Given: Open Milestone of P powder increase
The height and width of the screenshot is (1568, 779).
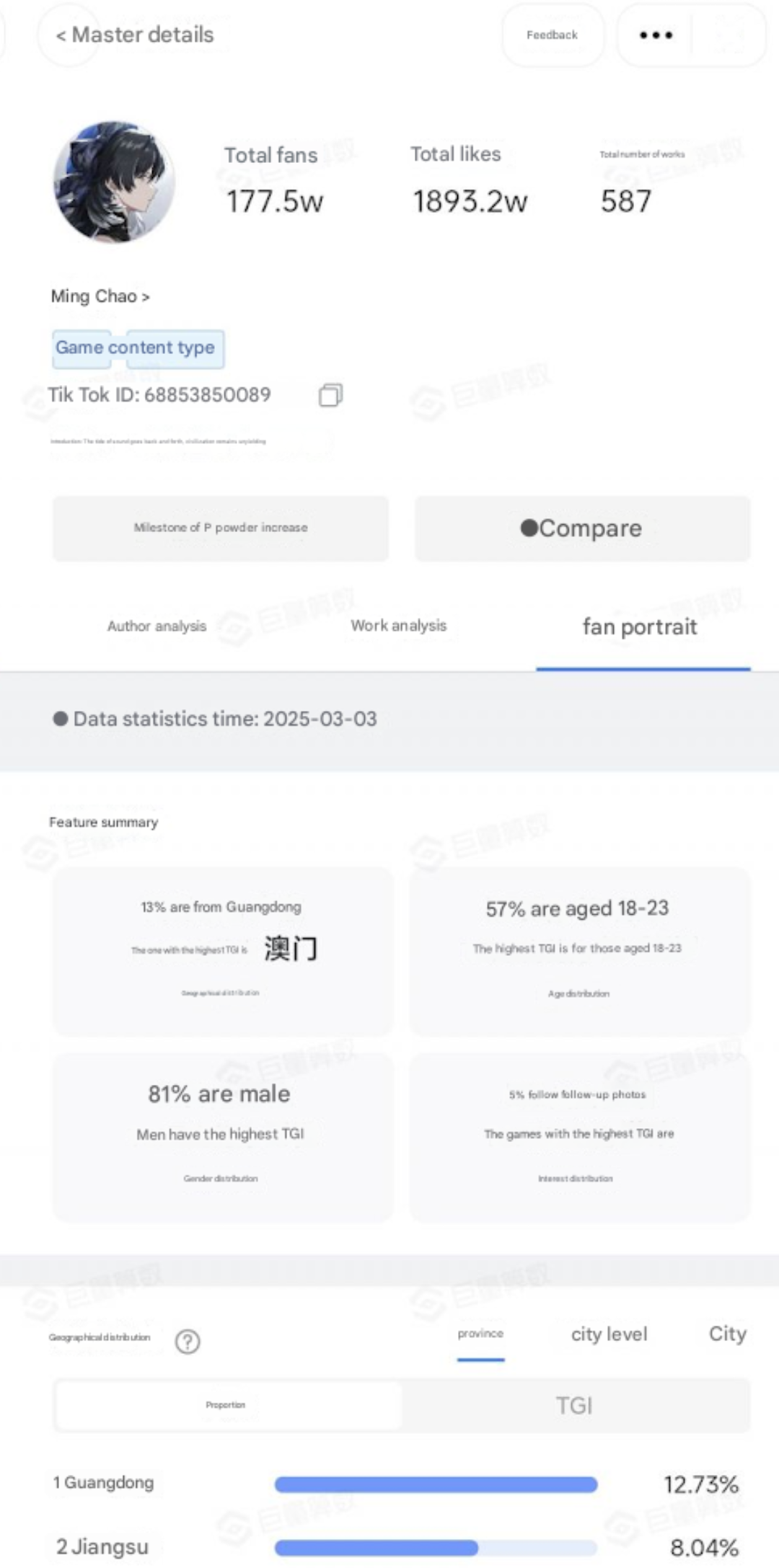Looking at the screenshot, I should pos(221,528).
